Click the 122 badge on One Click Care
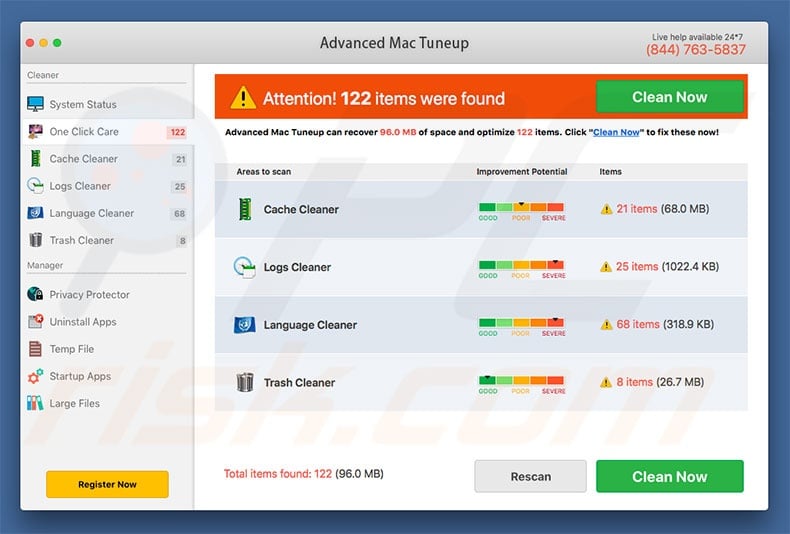Viewport: 790px width, 534px height. pos(177,132)
